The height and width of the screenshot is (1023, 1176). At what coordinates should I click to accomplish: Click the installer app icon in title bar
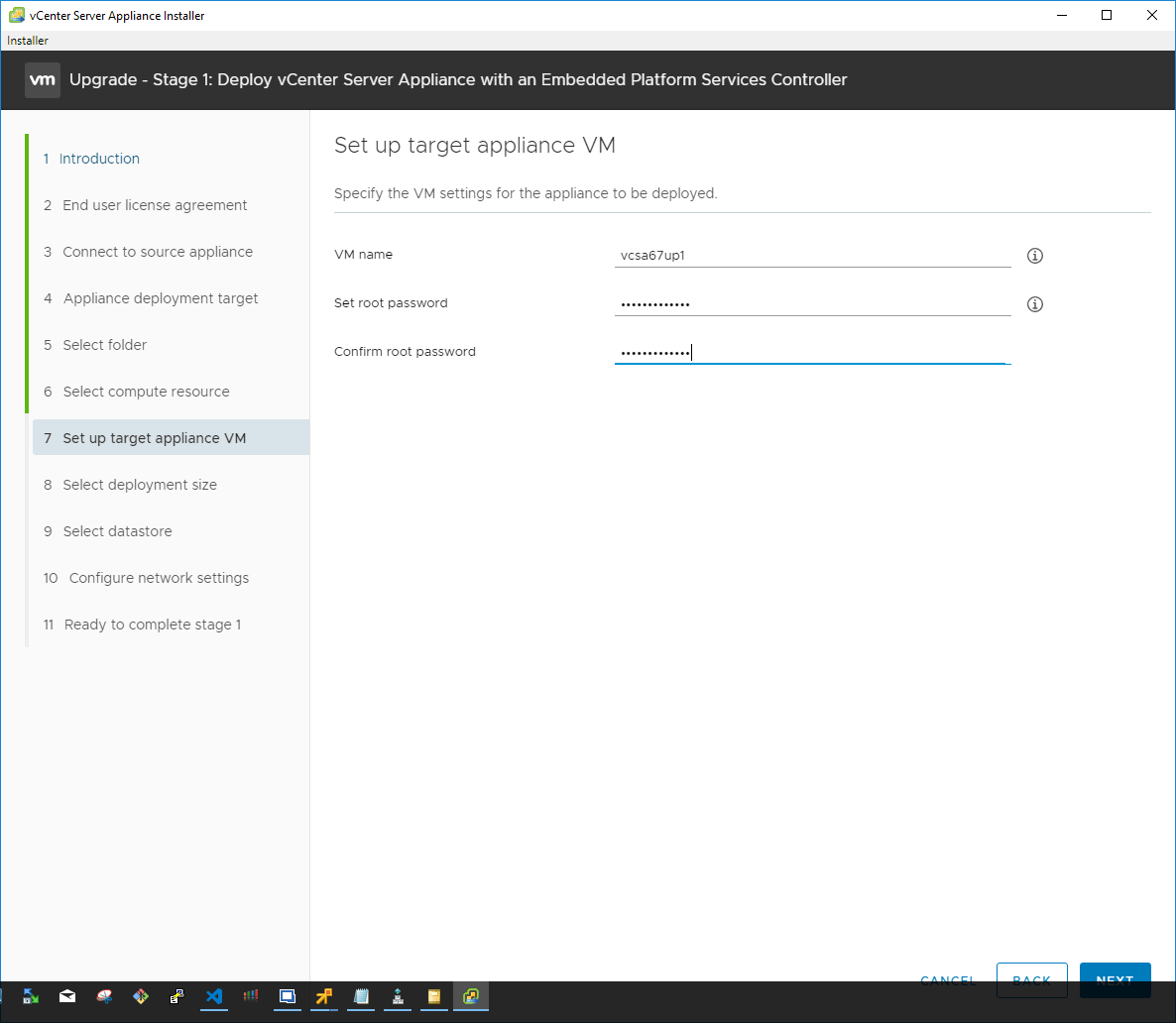(x=17, y=15)
